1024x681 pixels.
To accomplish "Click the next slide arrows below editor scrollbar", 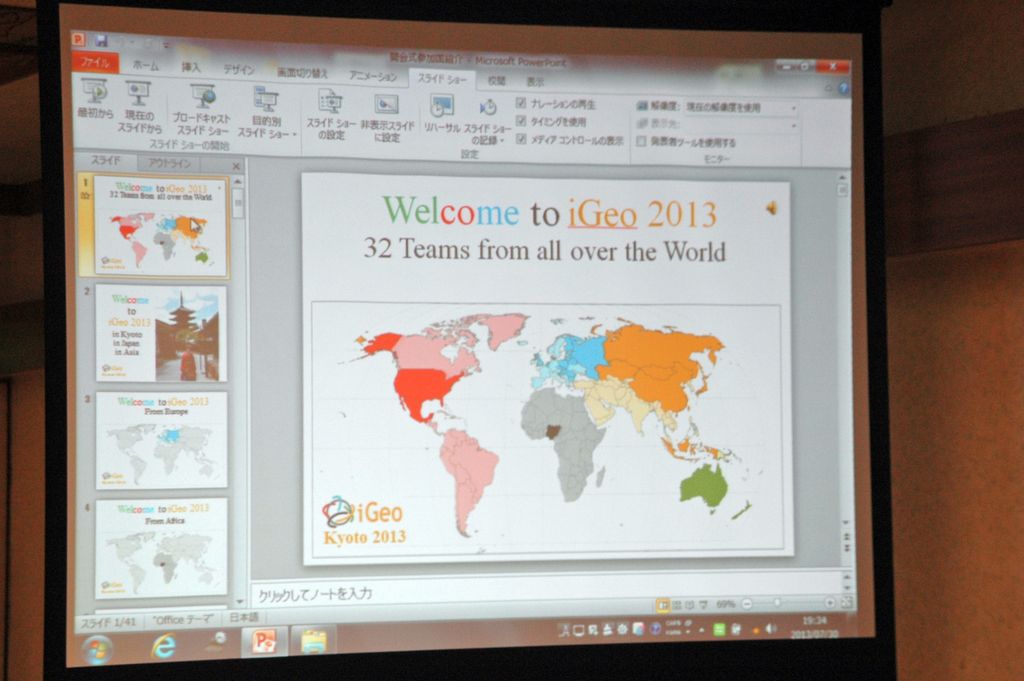I will tap(846, 547).
